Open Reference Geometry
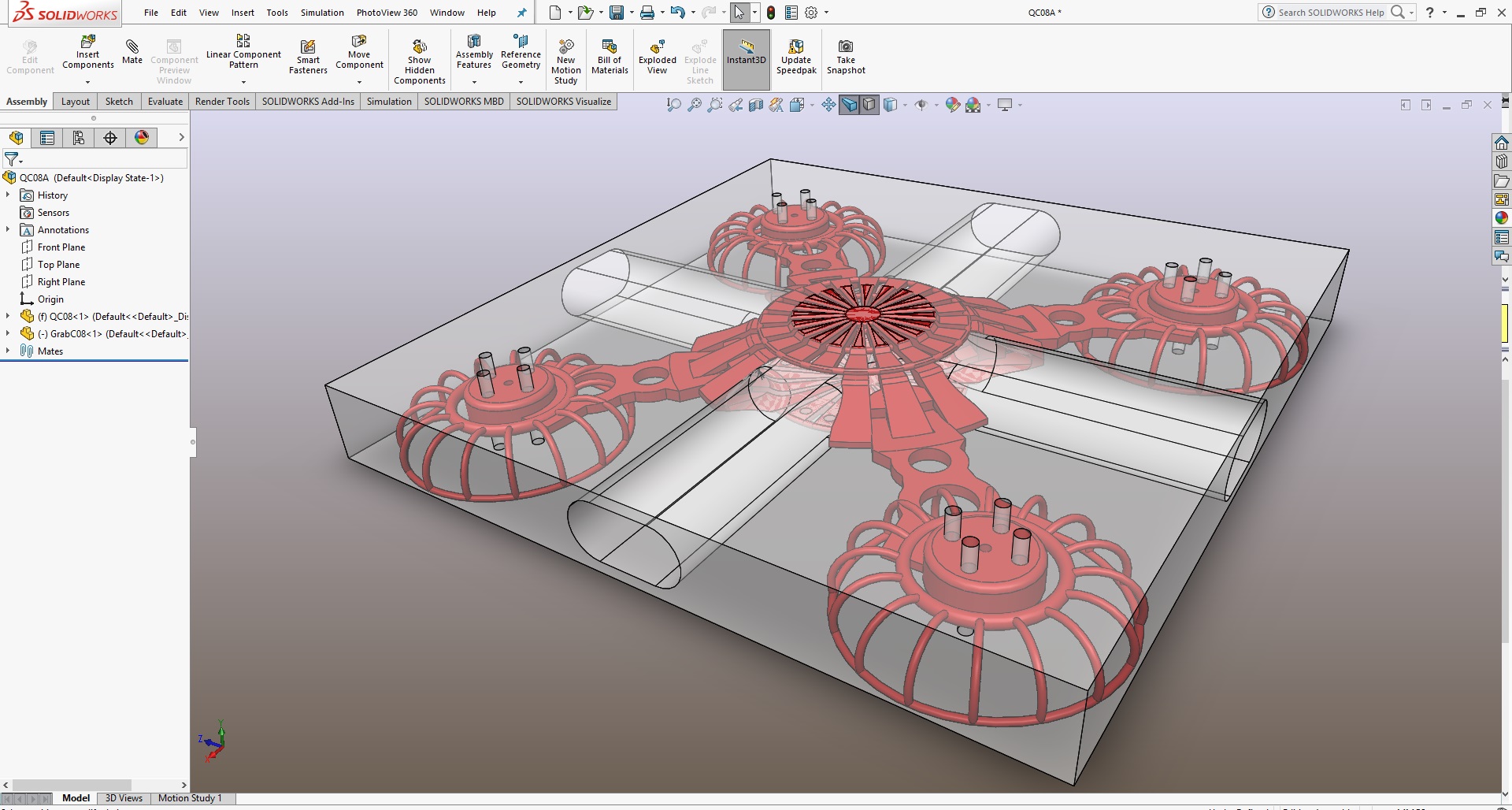The image size is (1512, 810). tap(521, 52)
